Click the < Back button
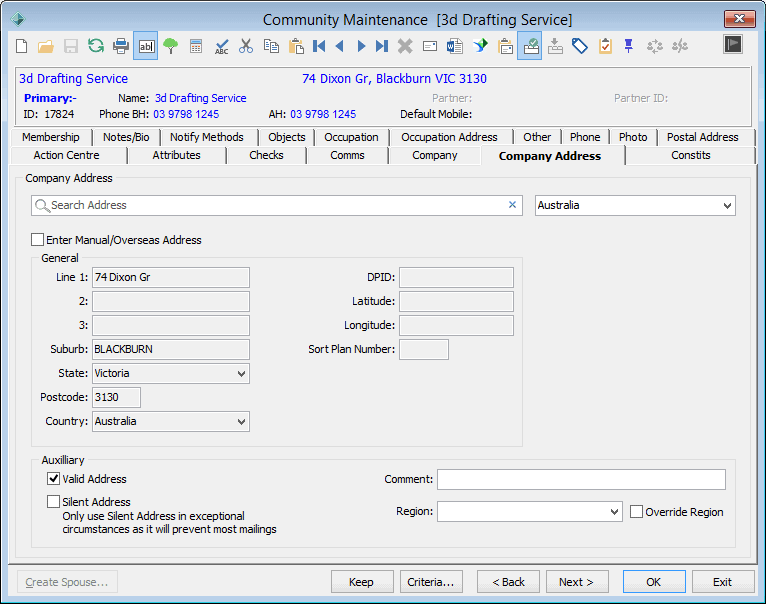766x604 pixels. point(508,582)
